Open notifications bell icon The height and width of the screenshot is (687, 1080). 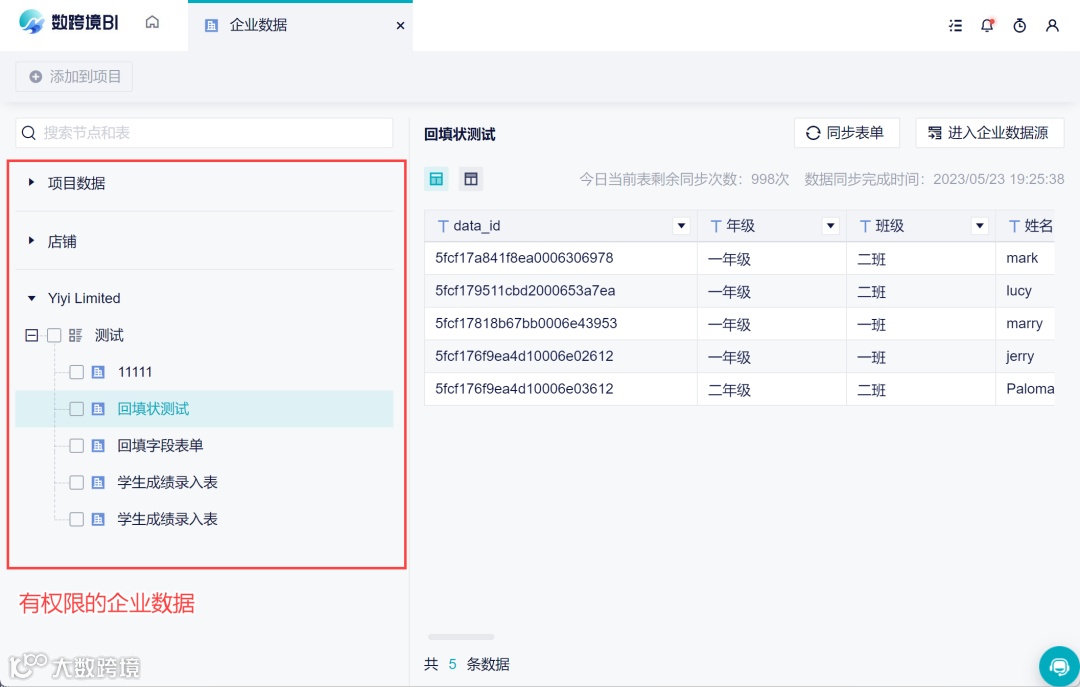(987, 25)
